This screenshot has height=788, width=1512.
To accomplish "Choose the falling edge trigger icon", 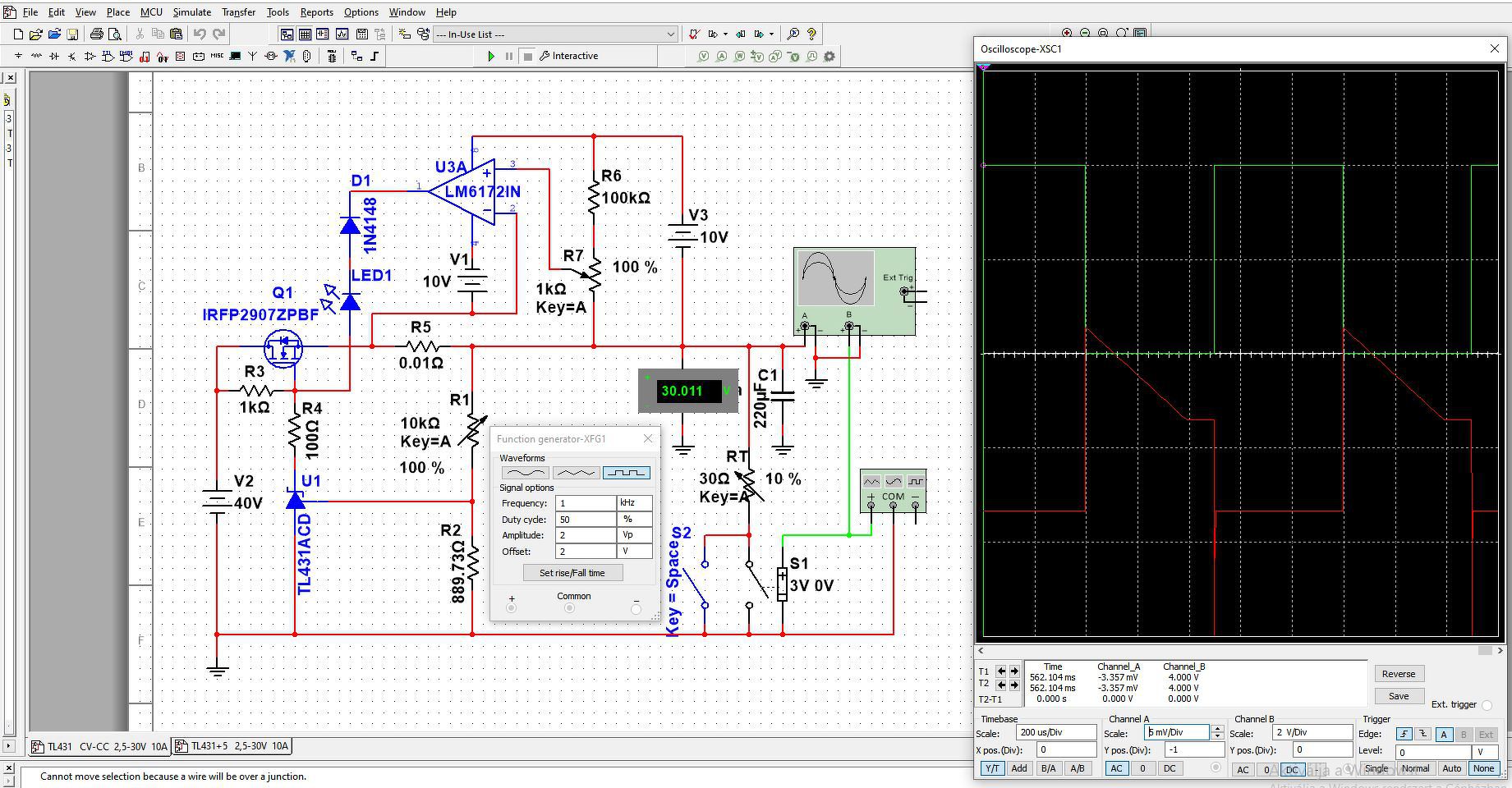I will pos(1423,735).
